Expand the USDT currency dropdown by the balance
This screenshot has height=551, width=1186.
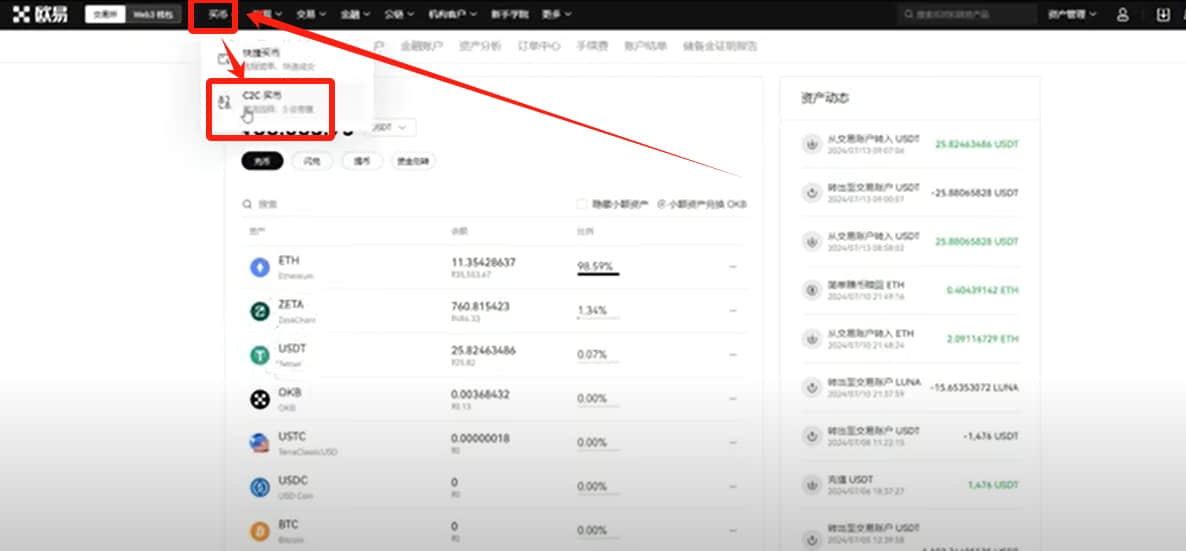coord(393,128)
